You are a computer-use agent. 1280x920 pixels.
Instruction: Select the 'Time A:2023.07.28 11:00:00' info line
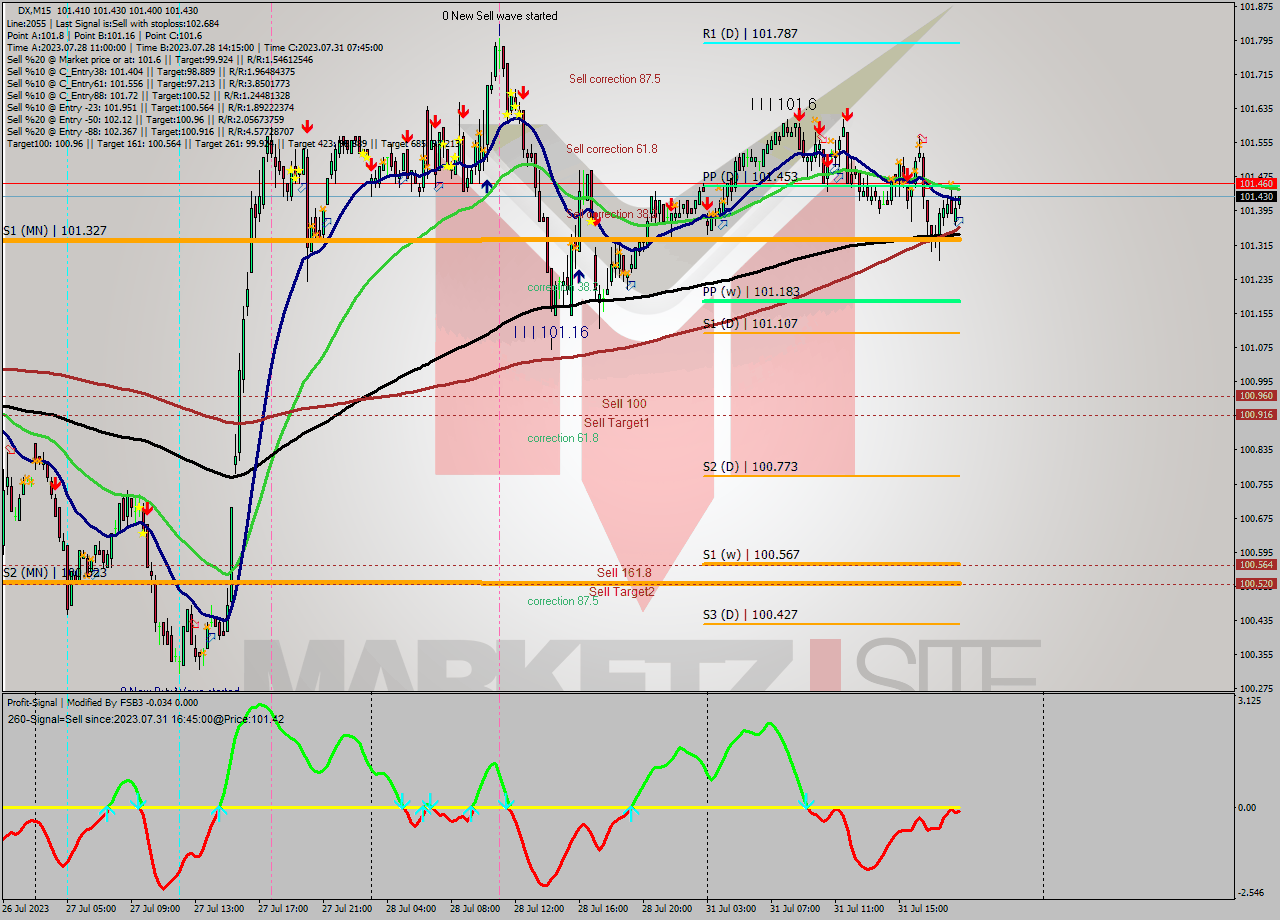pos(195,47)
